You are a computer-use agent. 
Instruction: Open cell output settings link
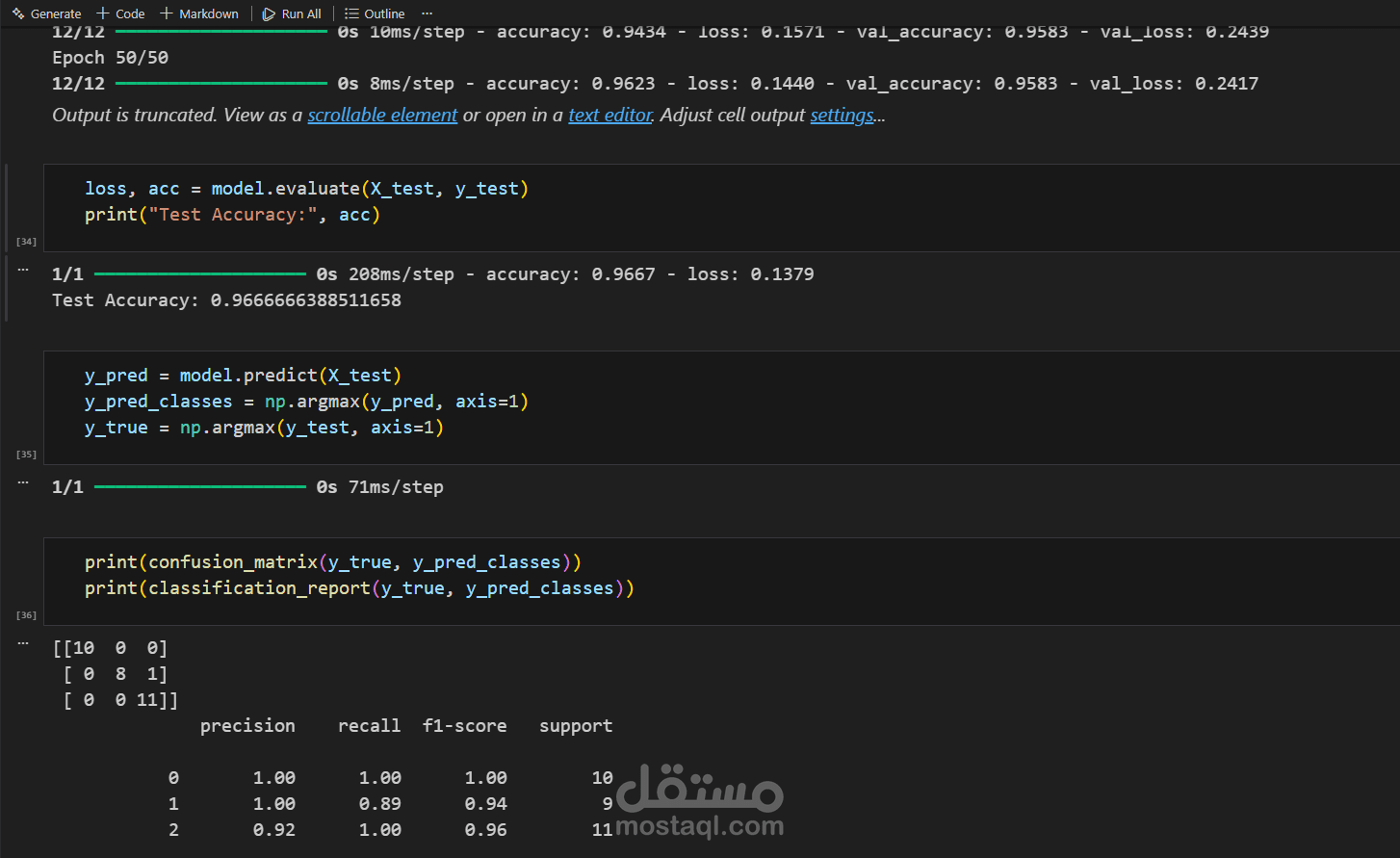click(x=842, y=116)
